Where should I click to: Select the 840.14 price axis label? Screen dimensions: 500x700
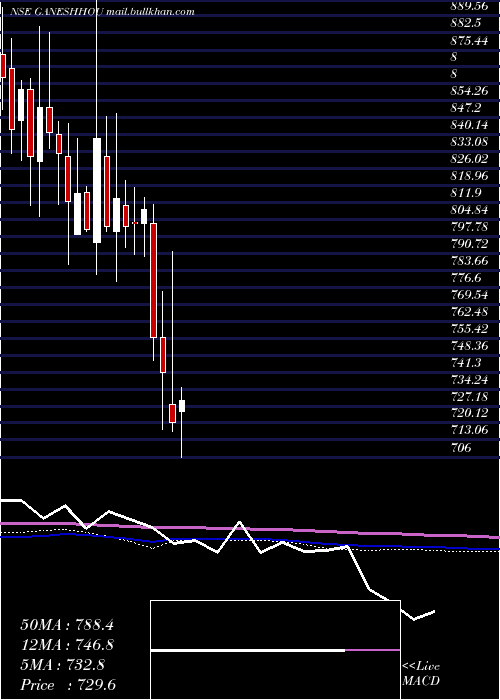point(470,125)
